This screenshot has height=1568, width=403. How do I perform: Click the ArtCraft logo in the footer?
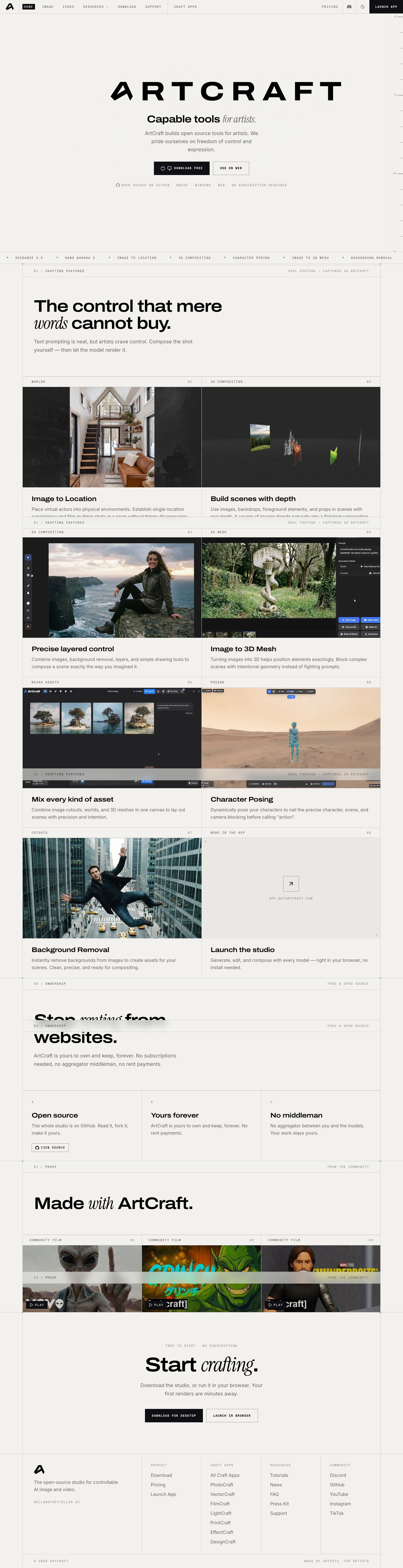coord(39,1469)
